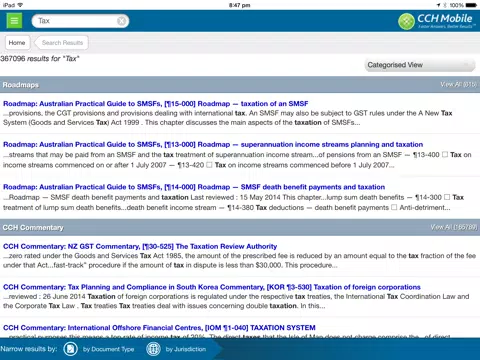Screen dimensions: 480x360
Task: Tap the 367096 results for Tax text
Action: point(40,59)
